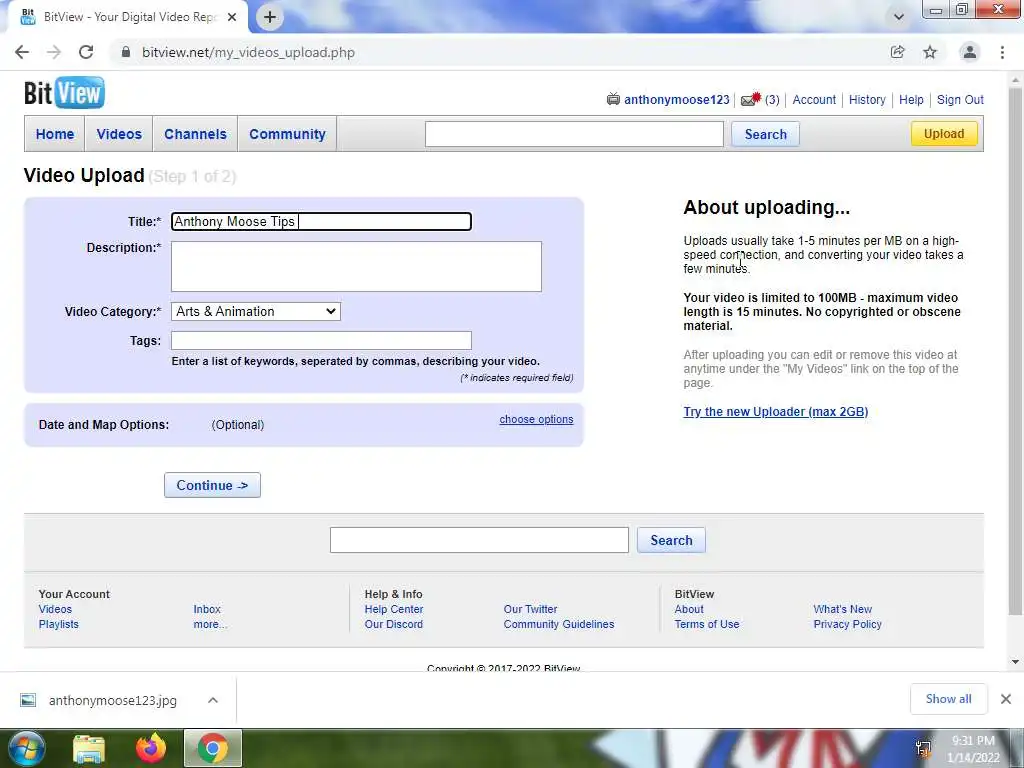The image size is (1024, 768).
Task: Click the BitView logo
Action: click(64, 93)
